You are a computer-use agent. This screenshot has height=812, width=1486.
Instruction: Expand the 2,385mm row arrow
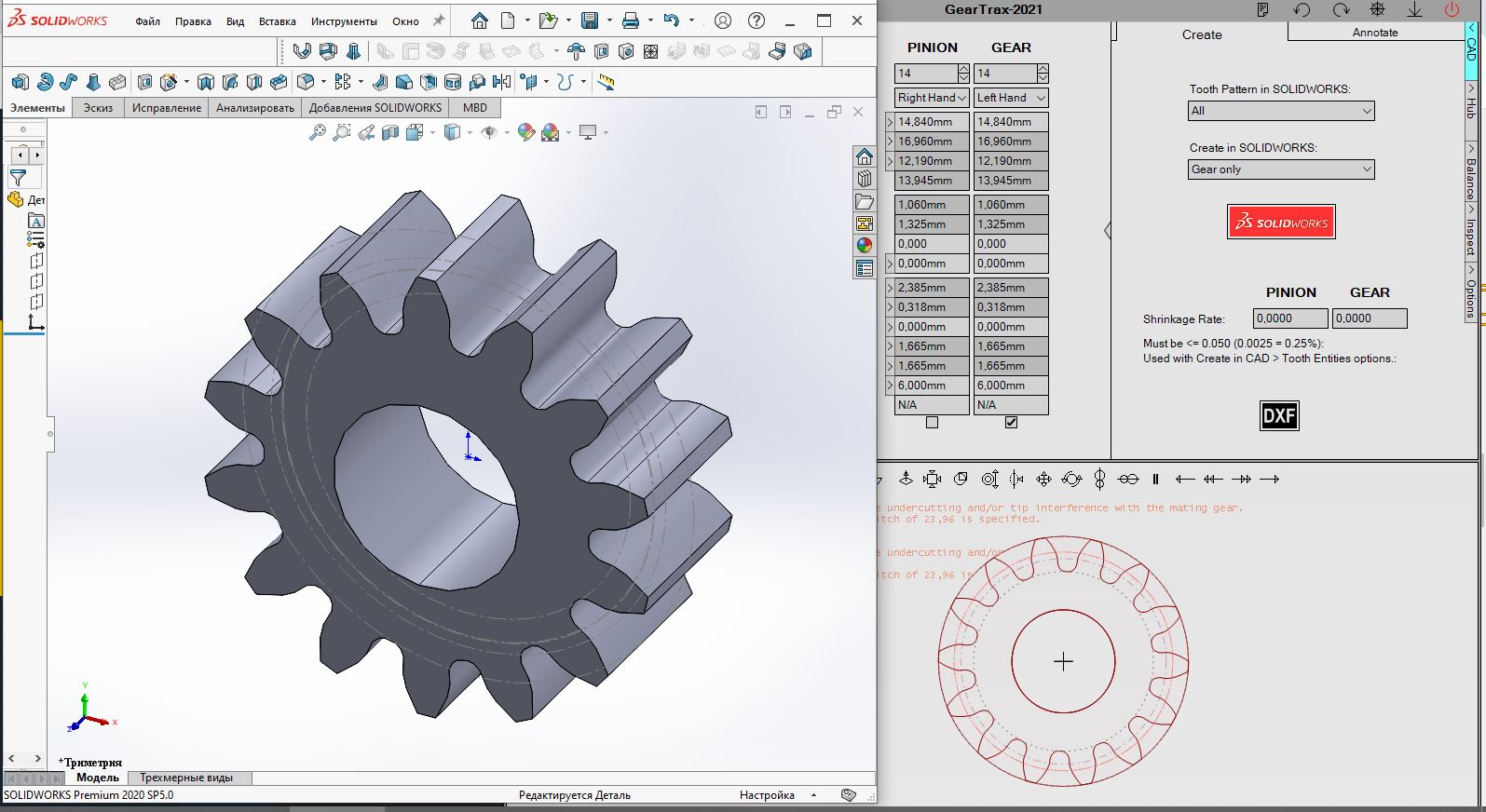[x=890, y=288]
